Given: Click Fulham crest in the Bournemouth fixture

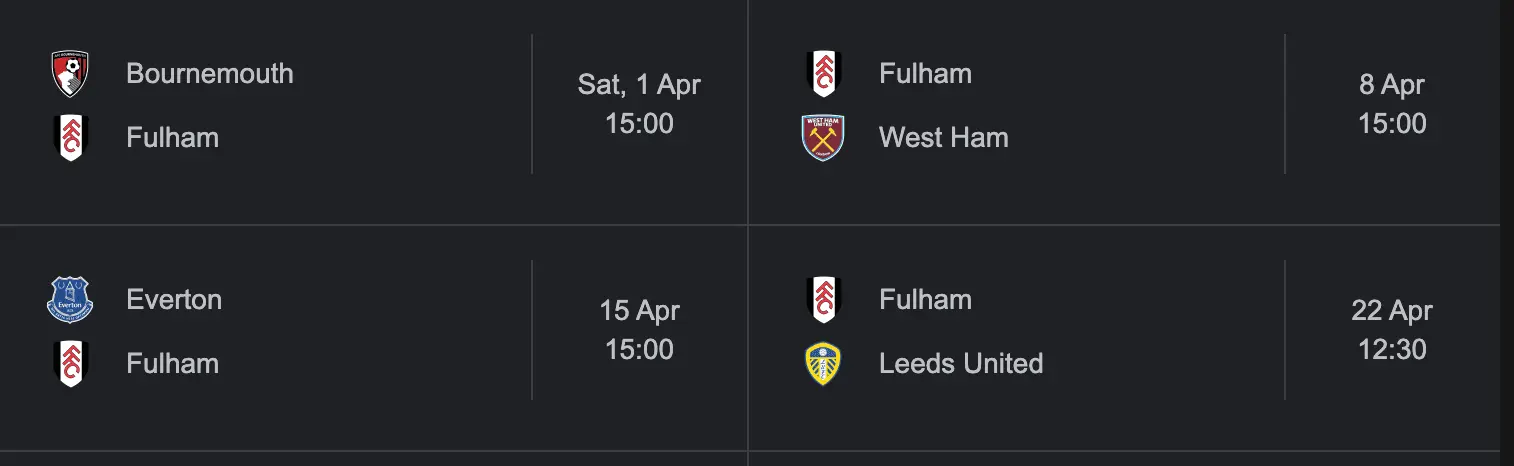Looking at the screenshot, I should tap(71, 138).
